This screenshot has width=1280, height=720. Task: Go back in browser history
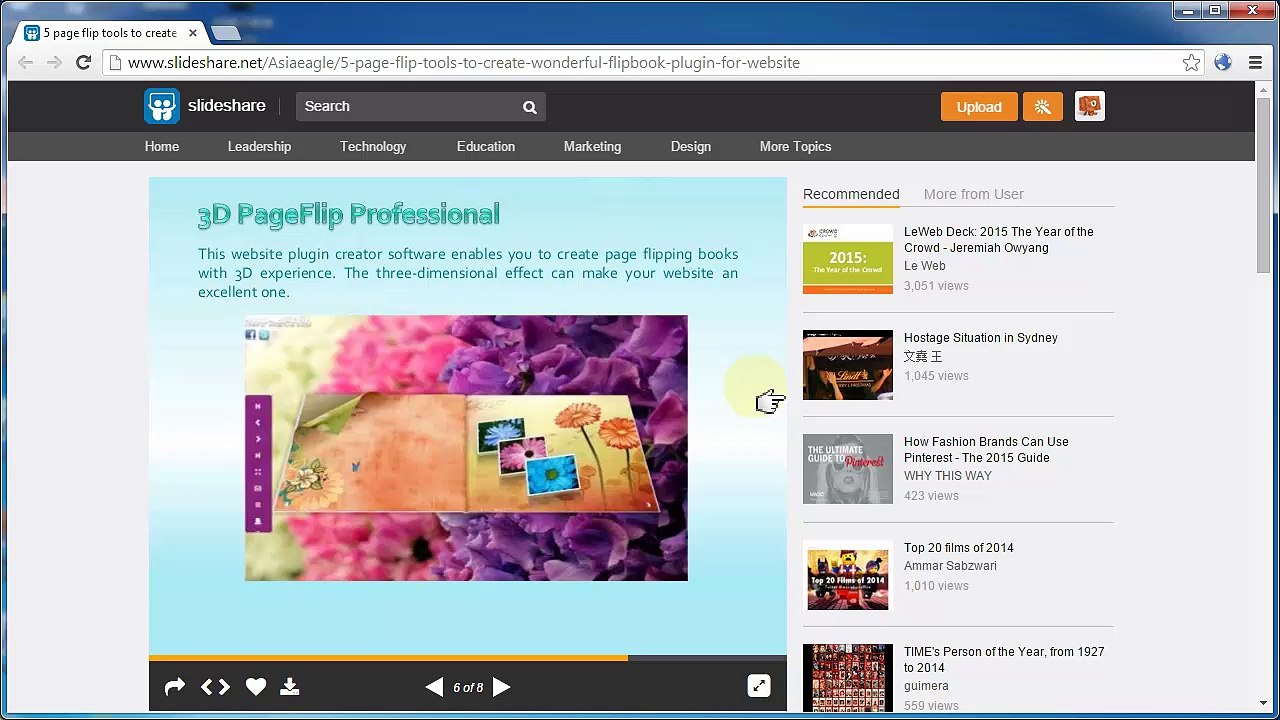26,63
